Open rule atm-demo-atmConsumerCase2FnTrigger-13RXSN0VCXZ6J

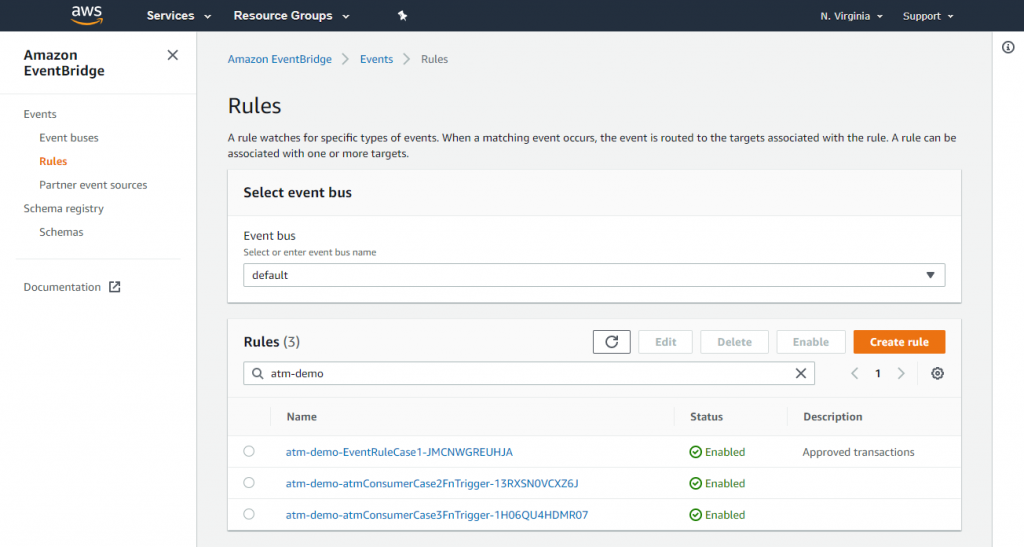click(432, 484)
